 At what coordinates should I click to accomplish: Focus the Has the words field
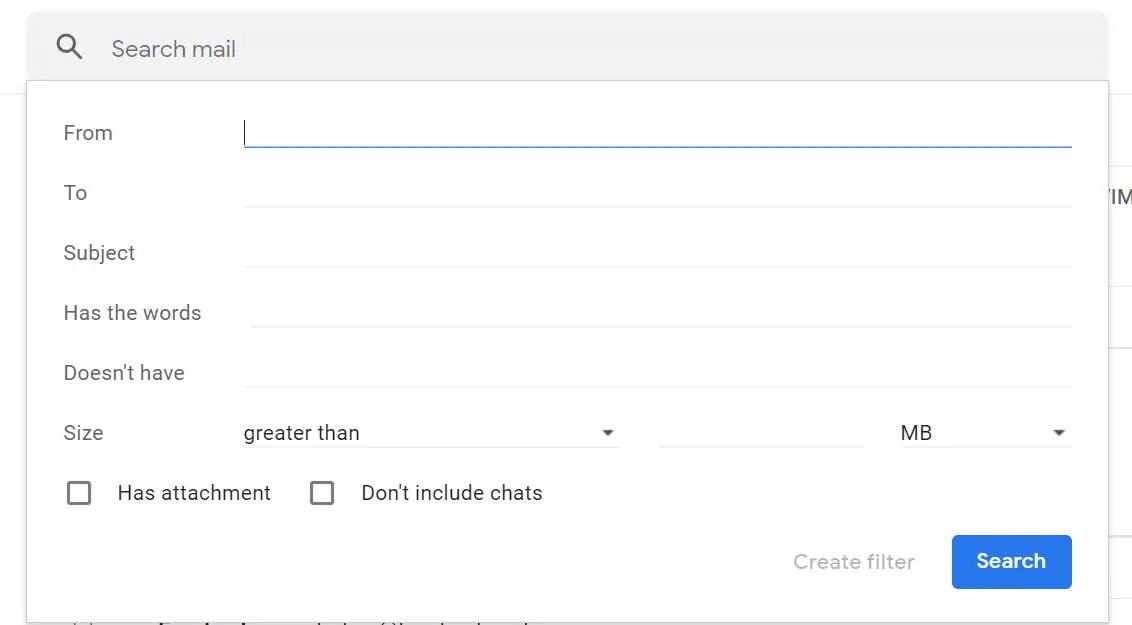point(650,312)
